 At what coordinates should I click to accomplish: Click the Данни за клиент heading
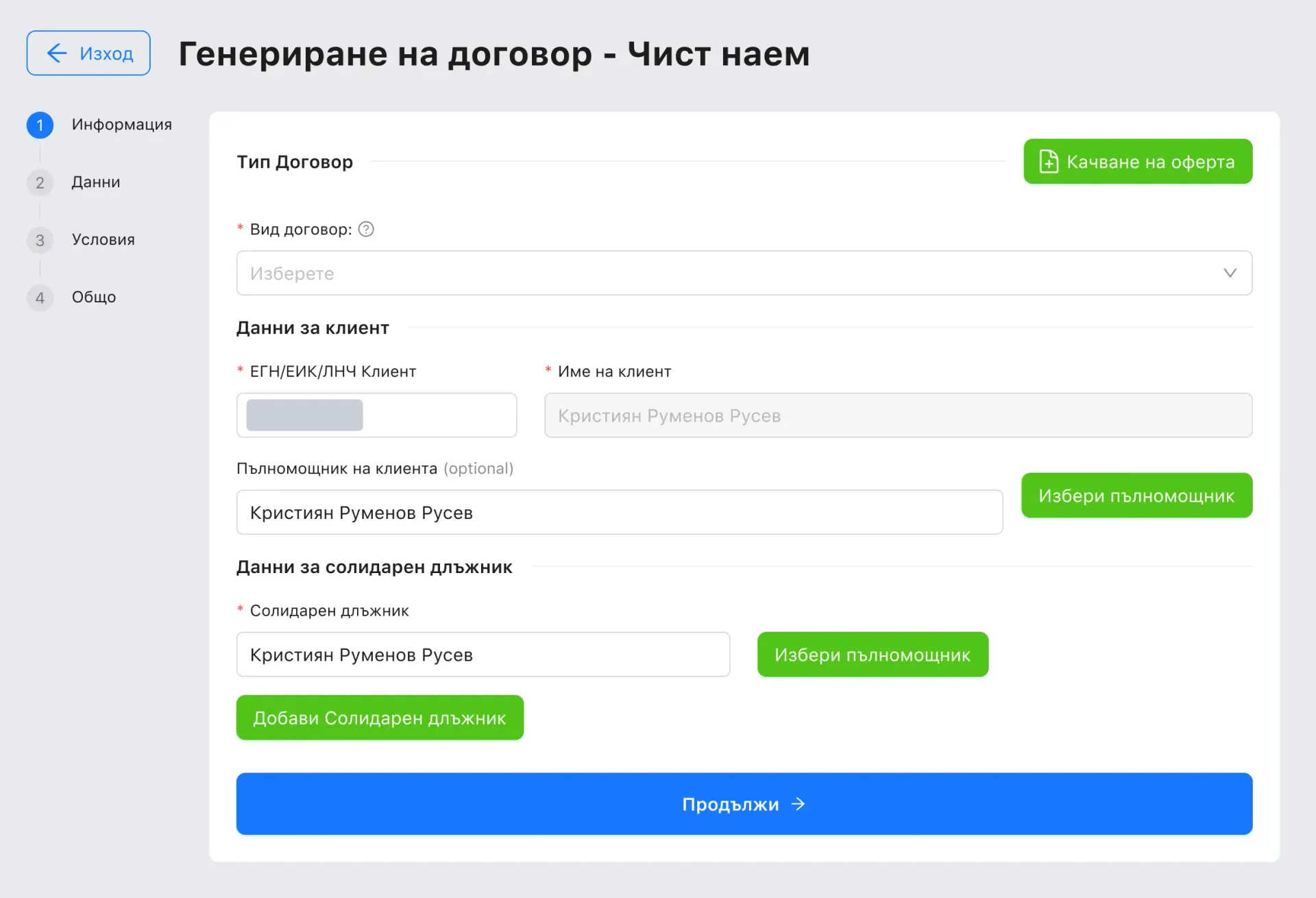click(x=313, y=328)
